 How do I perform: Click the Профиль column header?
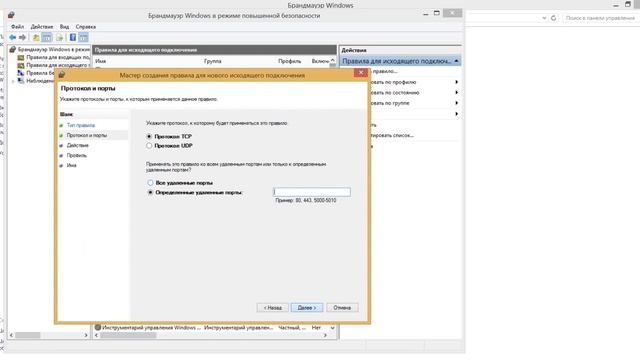[x=290, y=61]
